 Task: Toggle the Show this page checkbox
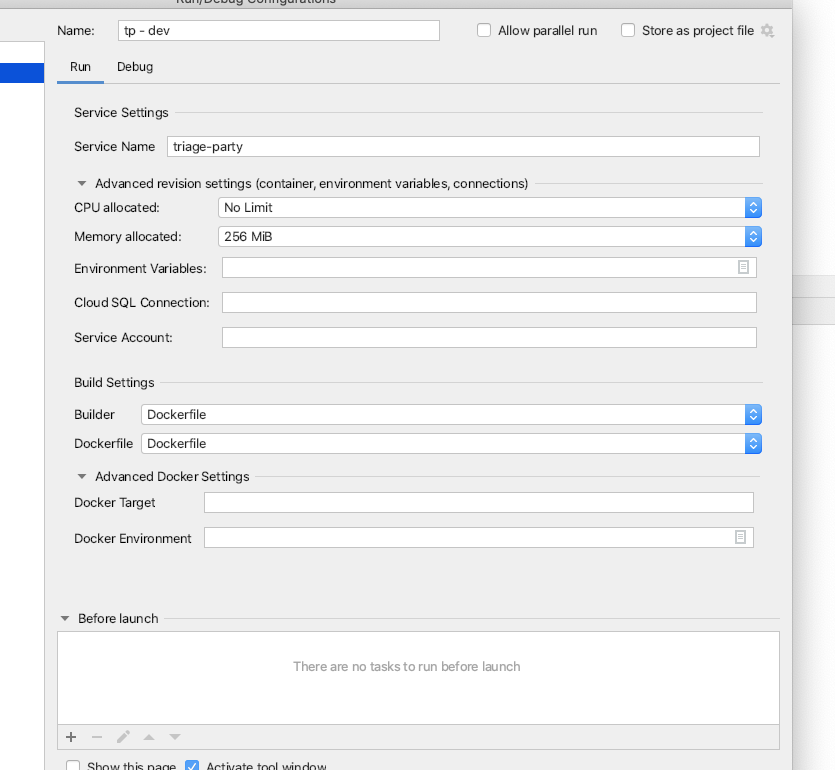tap(73, 766)
